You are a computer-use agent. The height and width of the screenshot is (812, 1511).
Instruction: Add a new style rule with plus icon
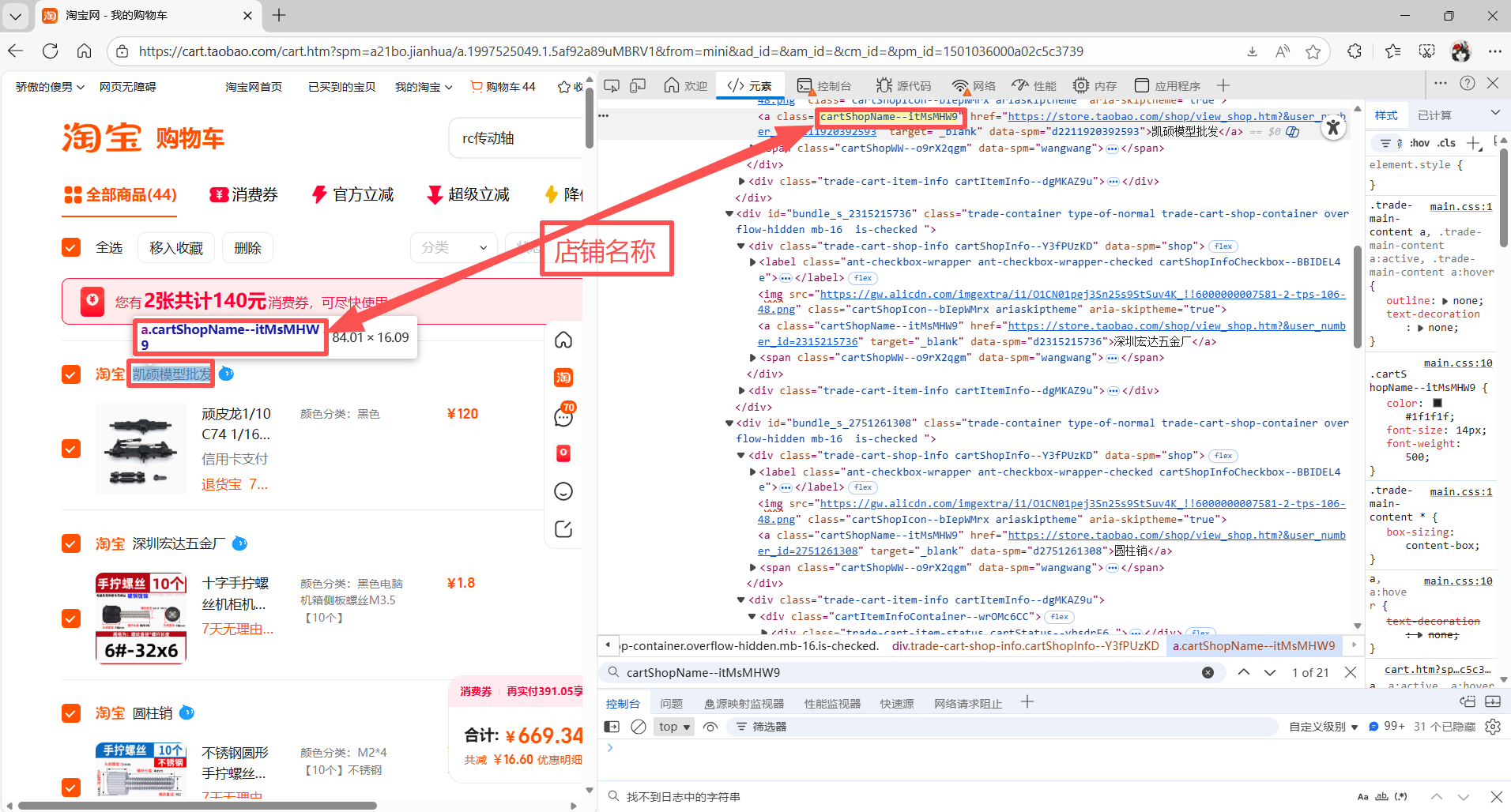click(1473, 143)
